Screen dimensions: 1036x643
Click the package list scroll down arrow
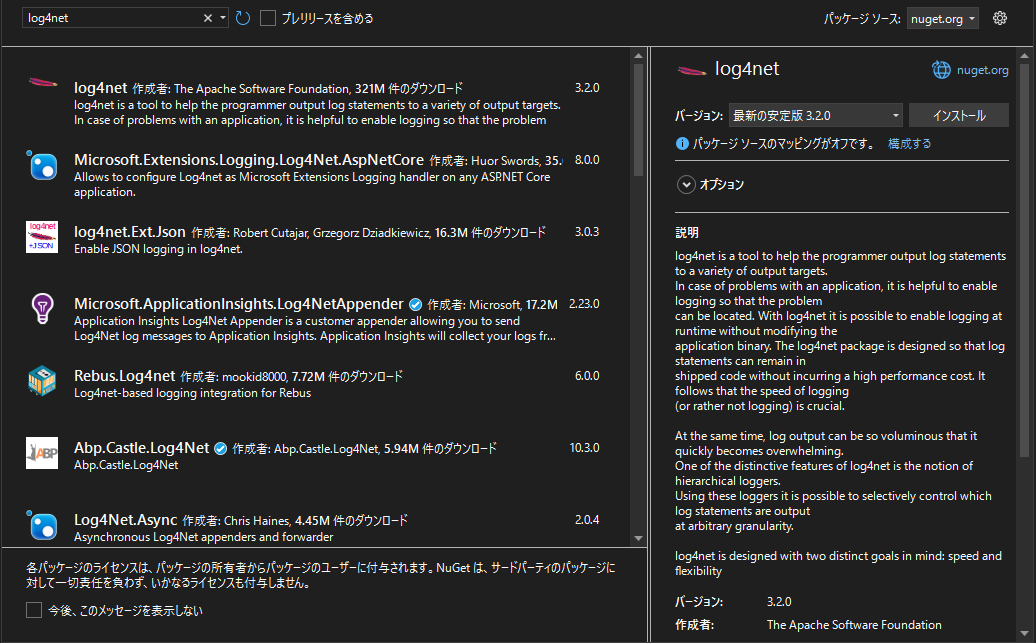pyautogui.click(x=638, y=539)
